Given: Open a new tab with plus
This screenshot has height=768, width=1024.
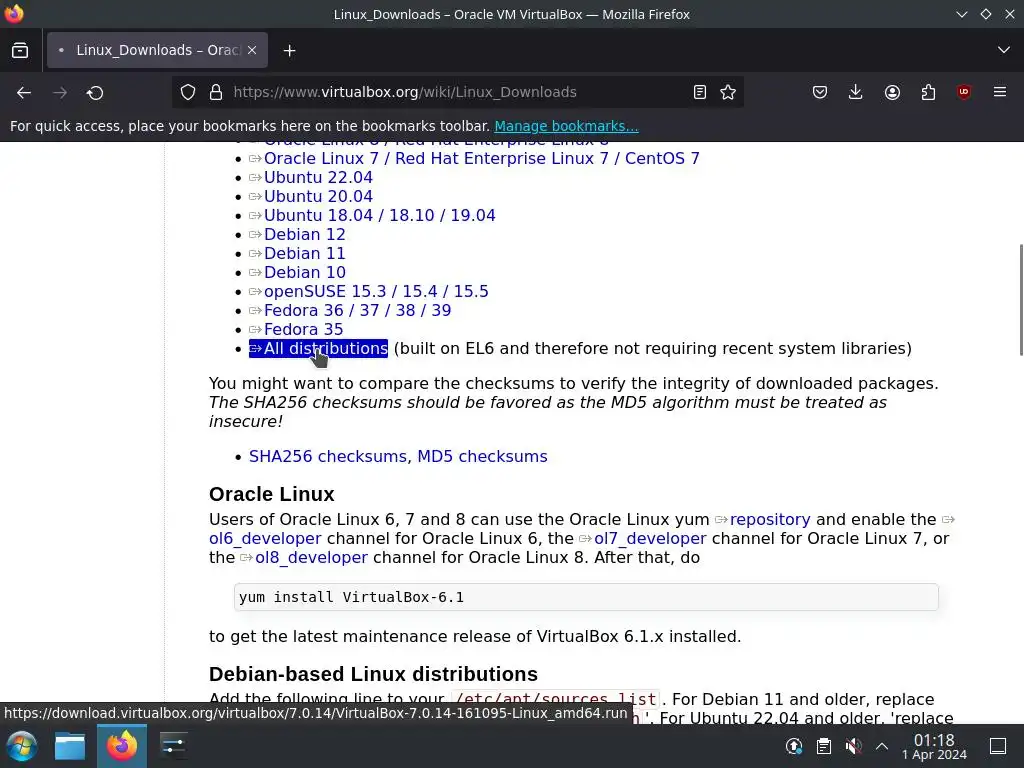Looking at the screenshot, I should coord(289,50).
